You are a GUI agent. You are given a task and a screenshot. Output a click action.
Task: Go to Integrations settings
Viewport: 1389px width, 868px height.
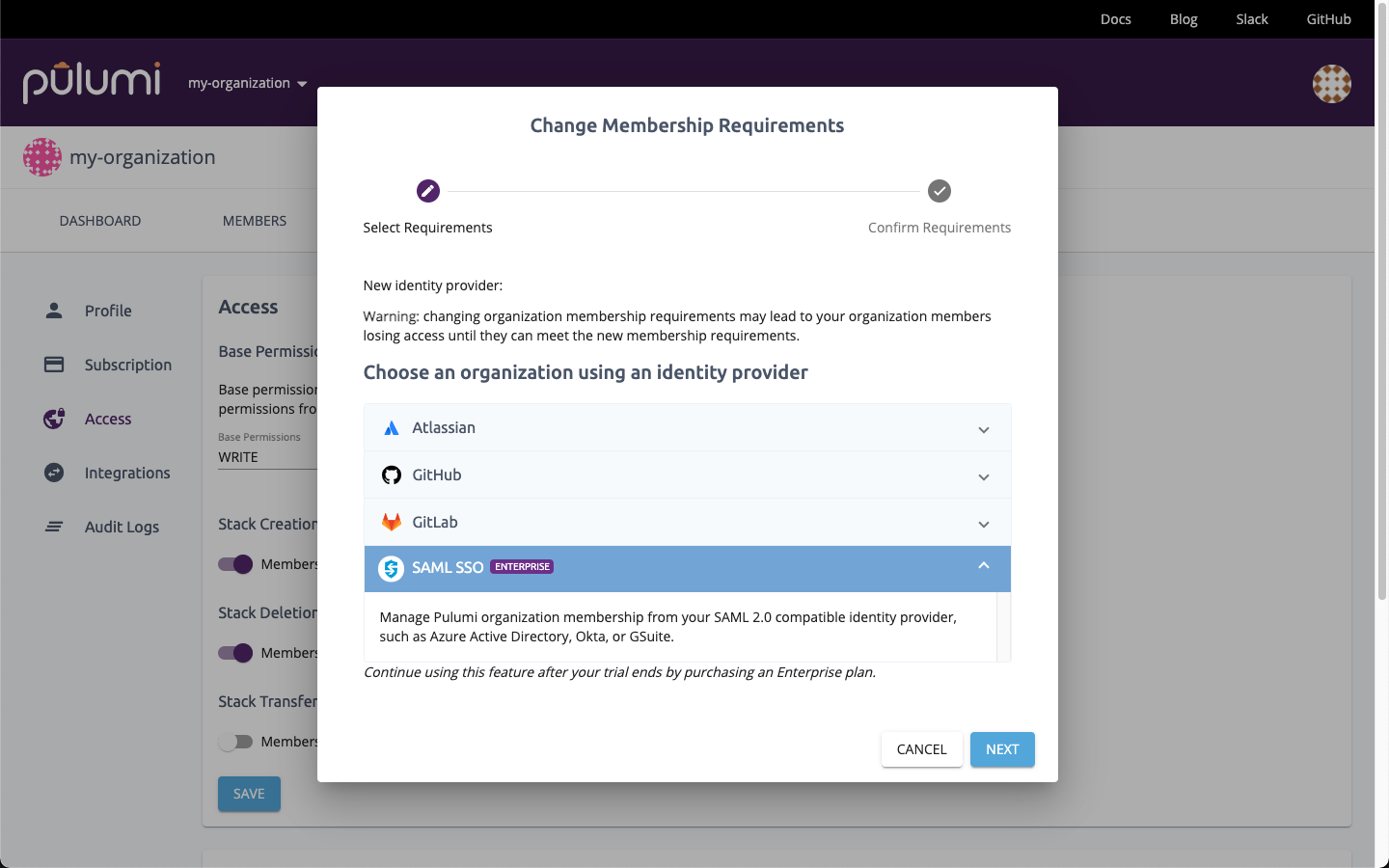pyautogui.click(x=127, y=473)
